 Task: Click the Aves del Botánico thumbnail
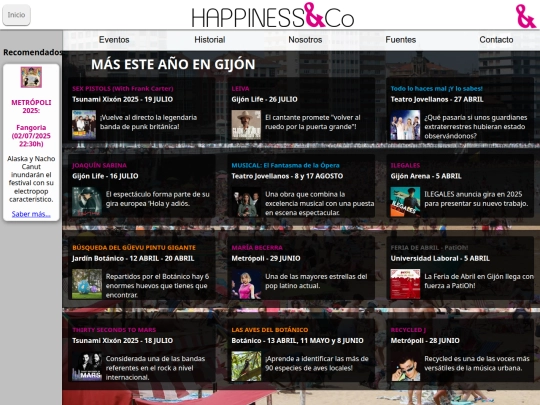pos(246,366)
